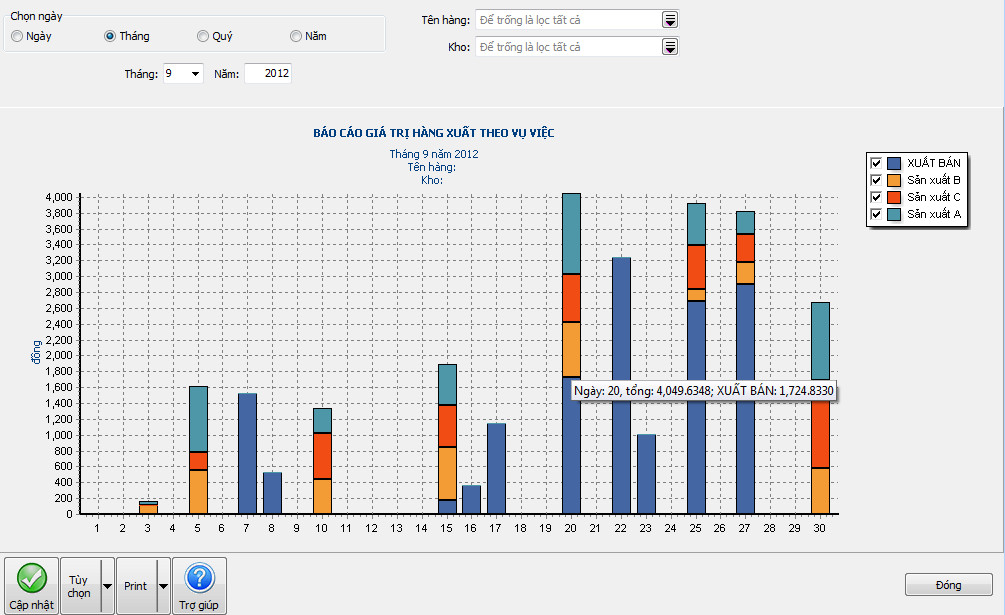Expand the Tùy chọn dropdown arrow
Viewport: 1005px width, 615px height.
click(108, 586)
